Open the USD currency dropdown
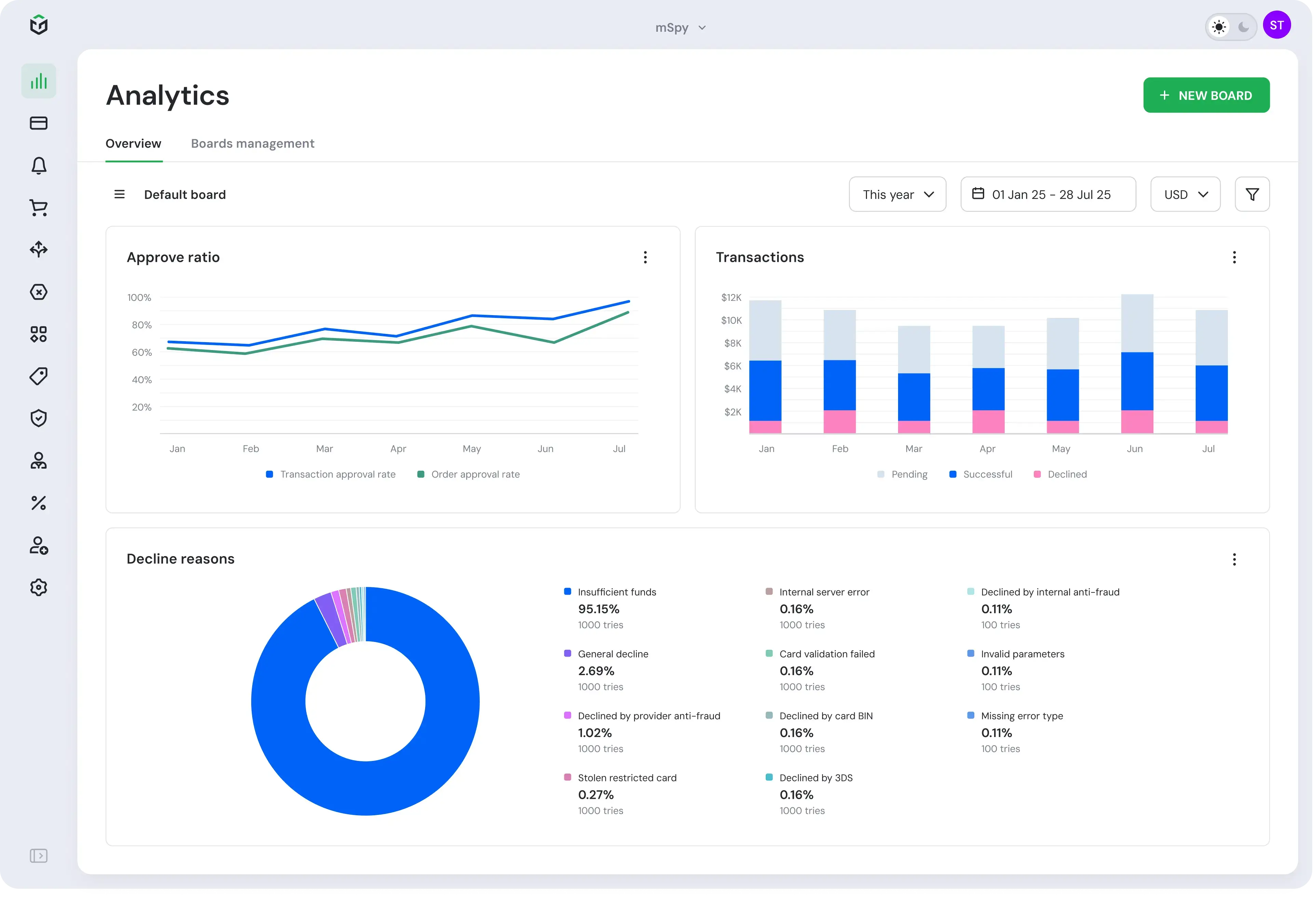 coord(1185,194)
